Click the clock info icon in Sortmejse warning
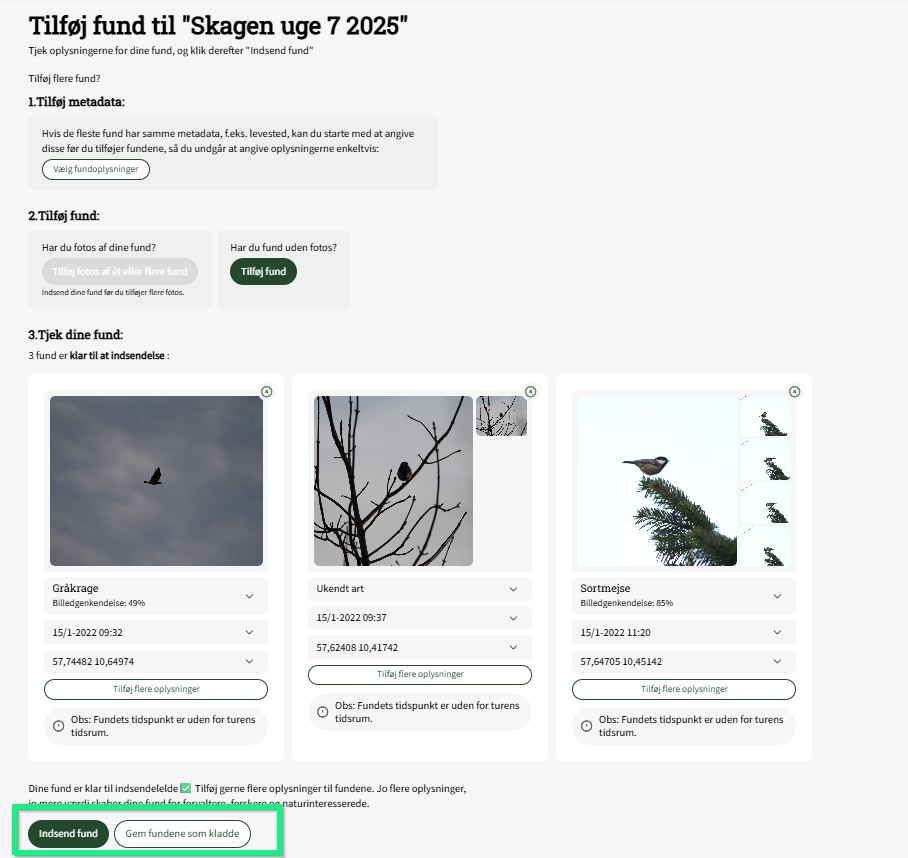Viewport: 908px width, 858px height. [x=587, y=725]
